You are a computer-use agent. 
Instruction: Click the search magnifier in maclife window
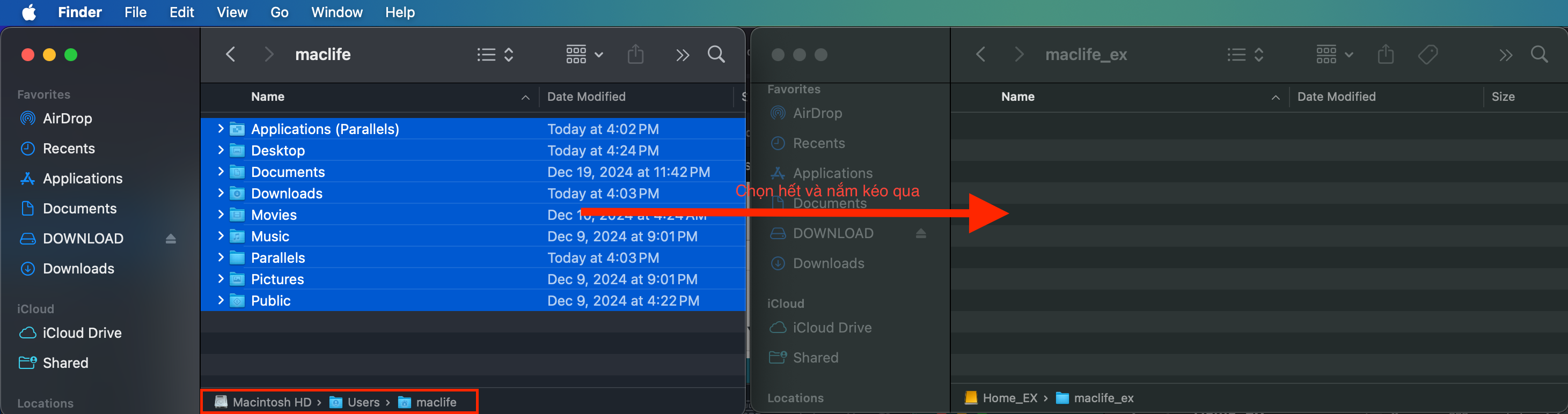pyautogui.click(x=716, y=55)
